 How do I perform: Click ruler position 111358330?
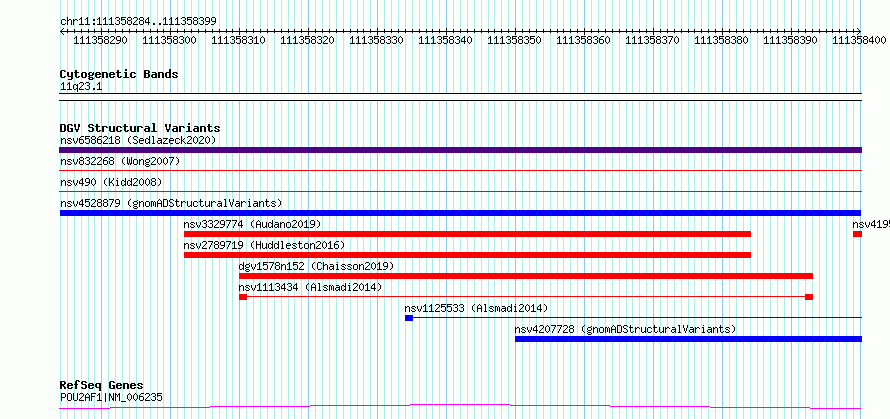(x=377, y=40)
